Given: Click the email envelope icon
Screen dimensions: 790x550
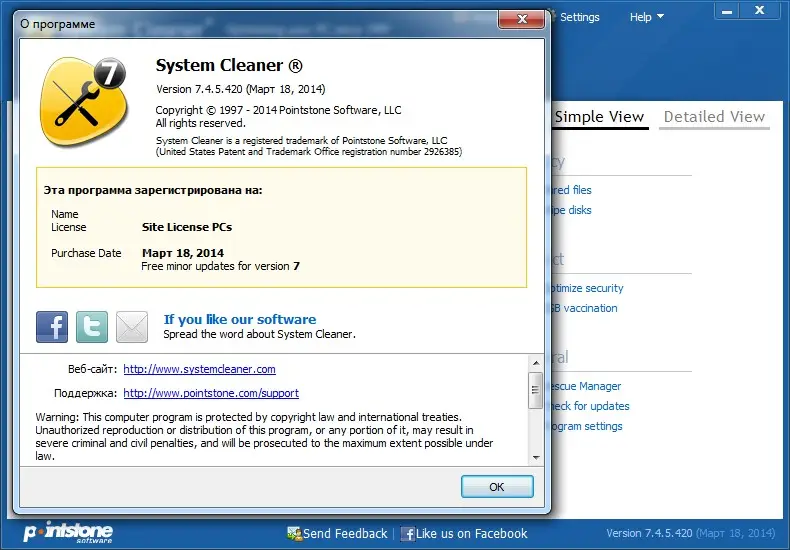Looking at the screenshot, I should [x=132, y=327].
